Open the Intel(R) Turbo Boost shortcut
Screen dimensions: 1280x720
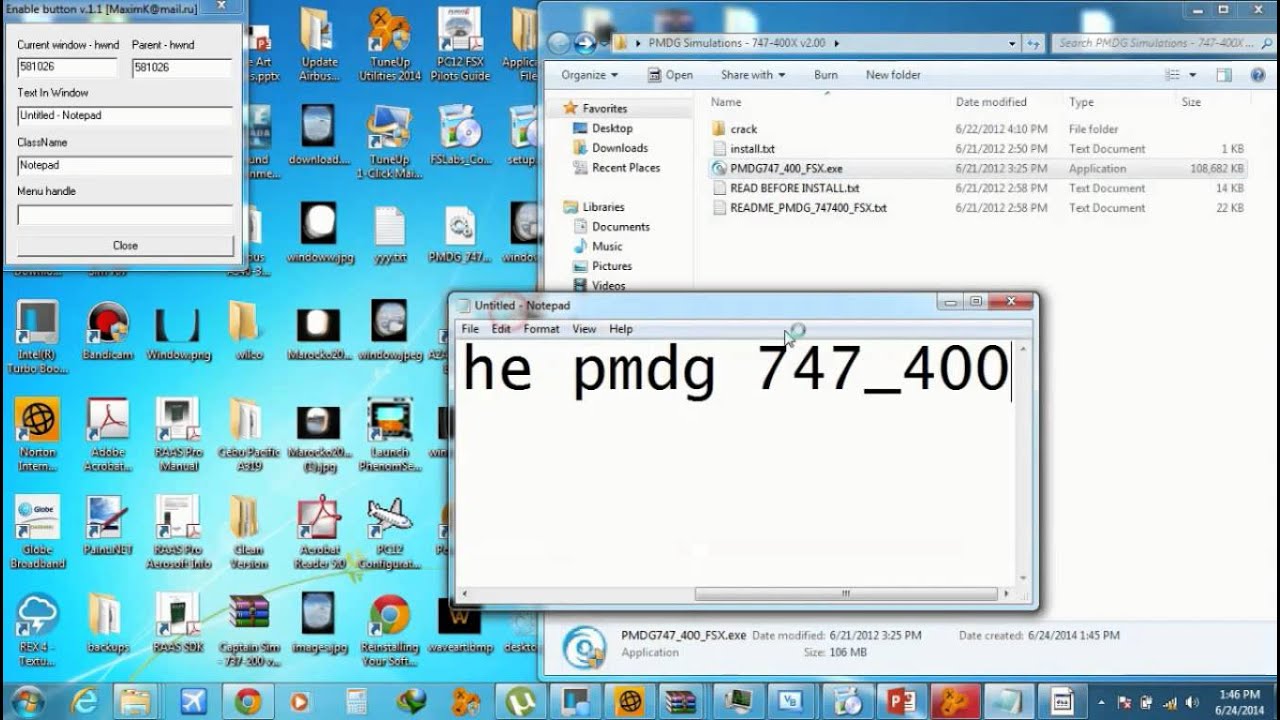pyautogui.click(x=38, y=337)
